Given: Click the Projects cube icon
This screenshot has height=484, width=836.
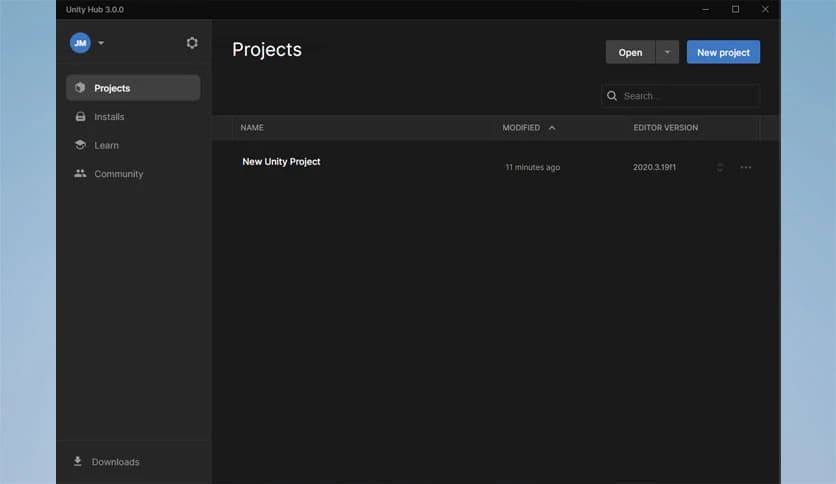Looking at the screenshot, I should tap(80, 87).
